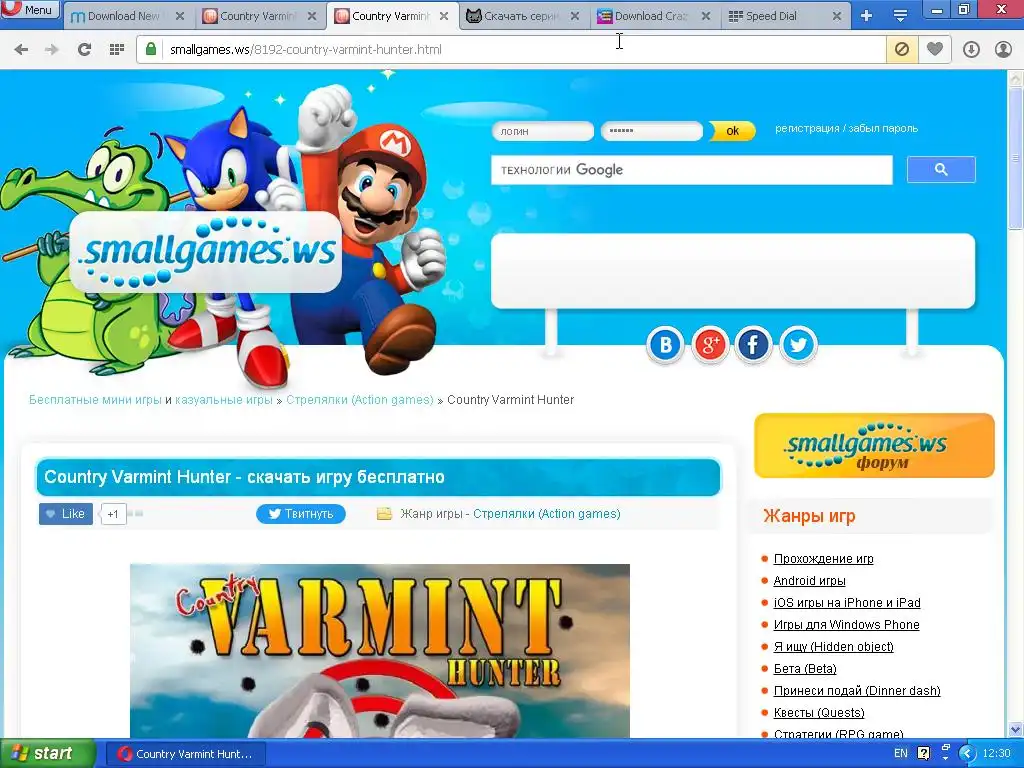
Task: Open казуальные игры breadcrumb link
Action: click(224, 400)
